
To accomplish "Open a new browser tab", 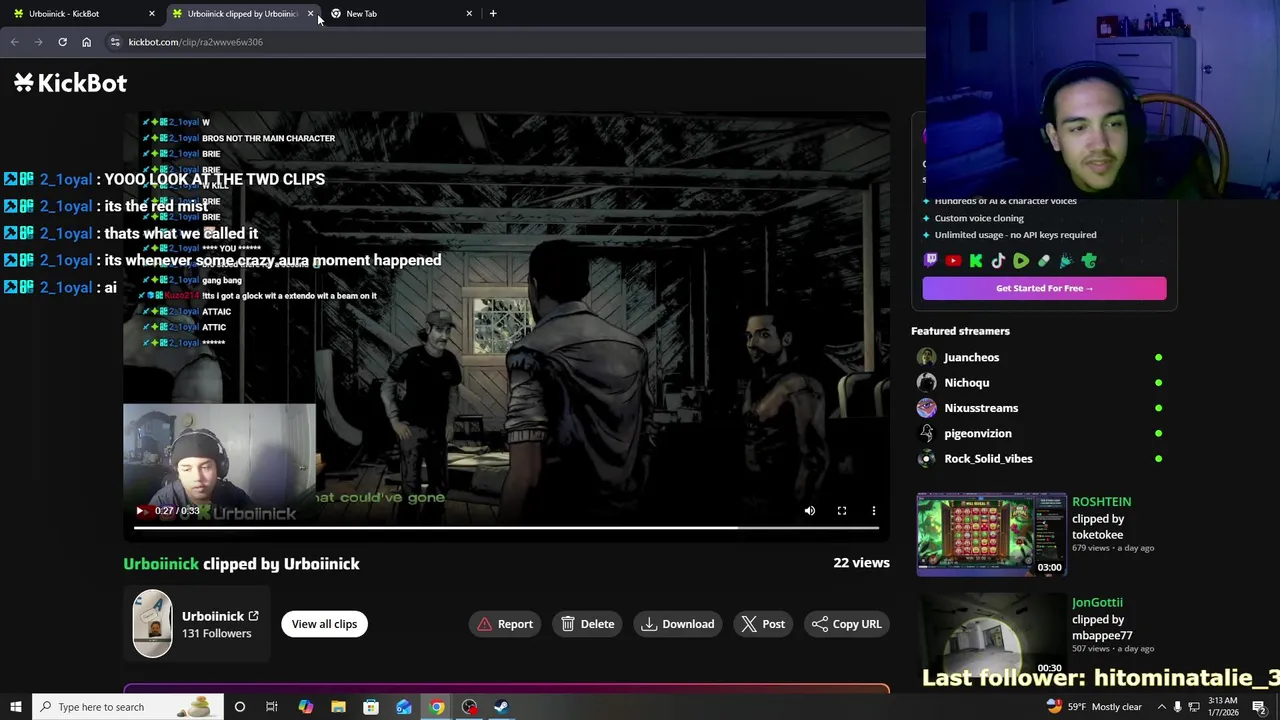I will [x=493, y=13].
